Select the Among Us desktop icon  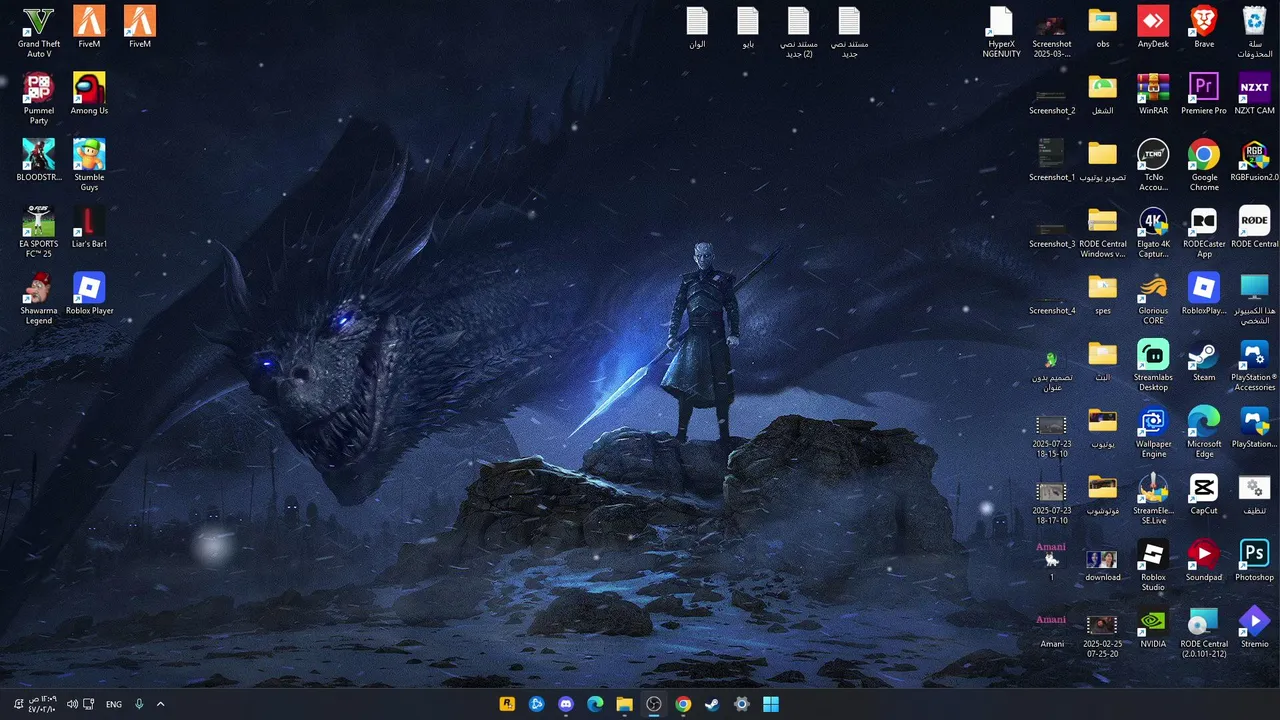(x=89, y=93)
